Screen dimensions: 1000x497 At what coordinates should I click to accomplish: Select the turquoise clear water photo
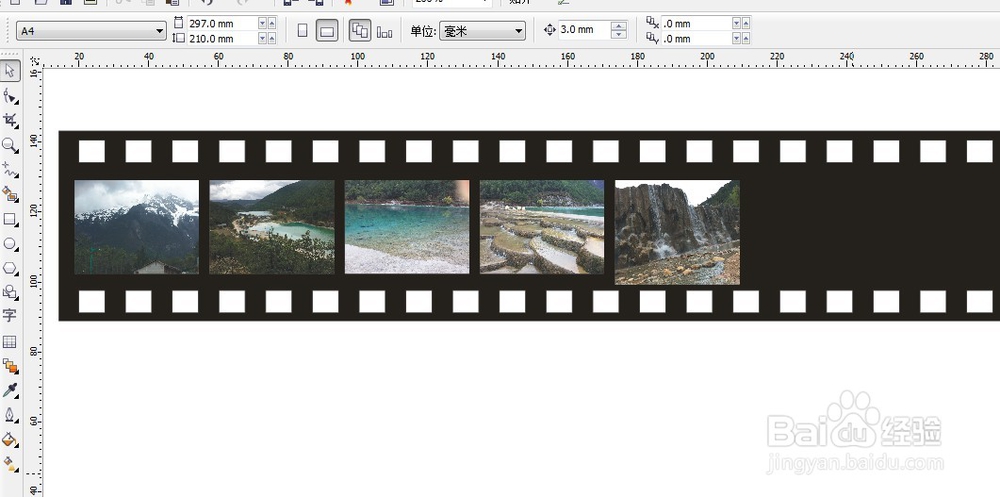407,226
